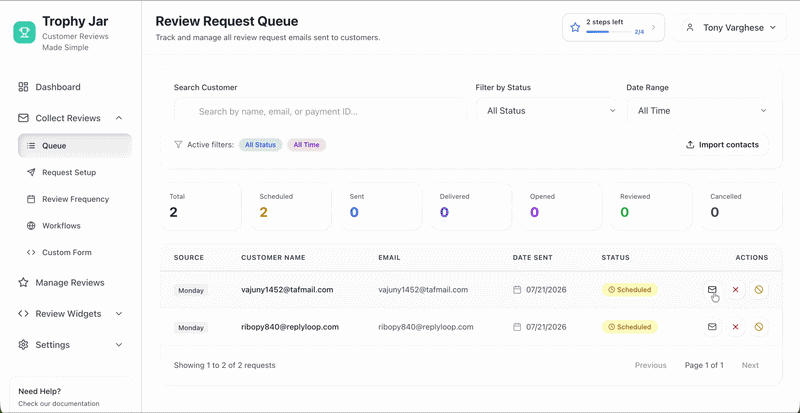This screenshot has width=800, height=413.
Task: Click the block icon in ribopy840 row
Action: (759, 327)
